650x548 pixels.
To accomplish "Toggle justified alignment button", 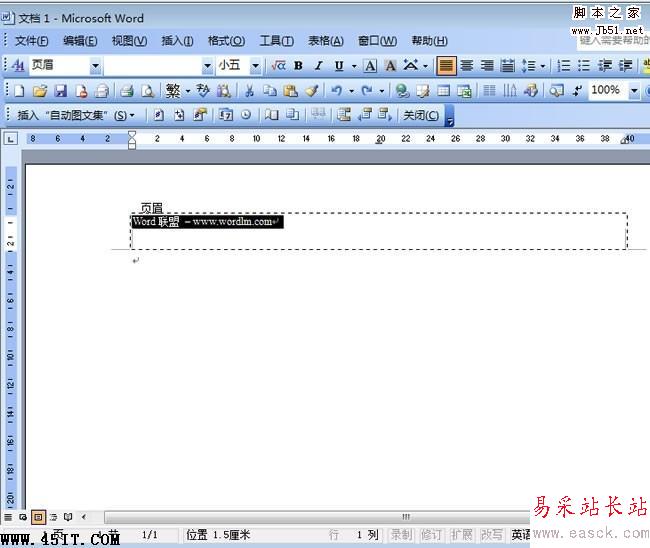I will [446, 65].
